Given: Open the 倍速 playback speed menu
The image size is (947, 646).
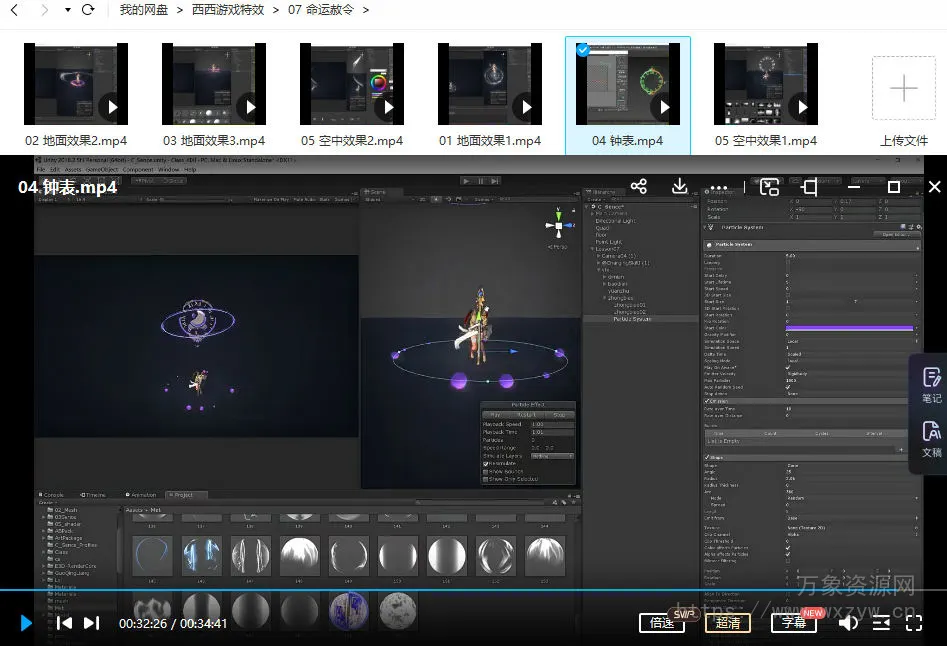Looking at the screenshot, I should point(662,623).
